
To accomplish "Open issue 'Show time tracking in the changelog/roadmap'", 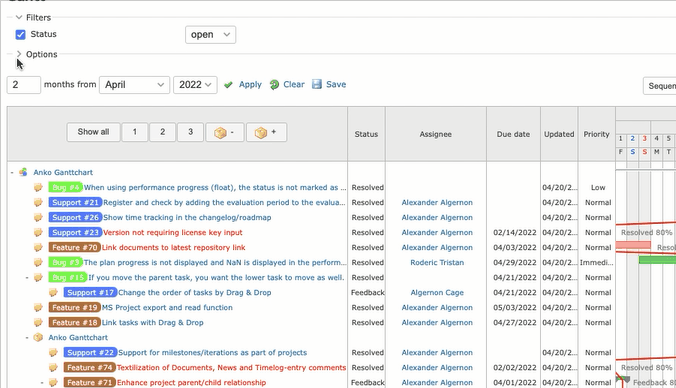I will click(187, 218).
